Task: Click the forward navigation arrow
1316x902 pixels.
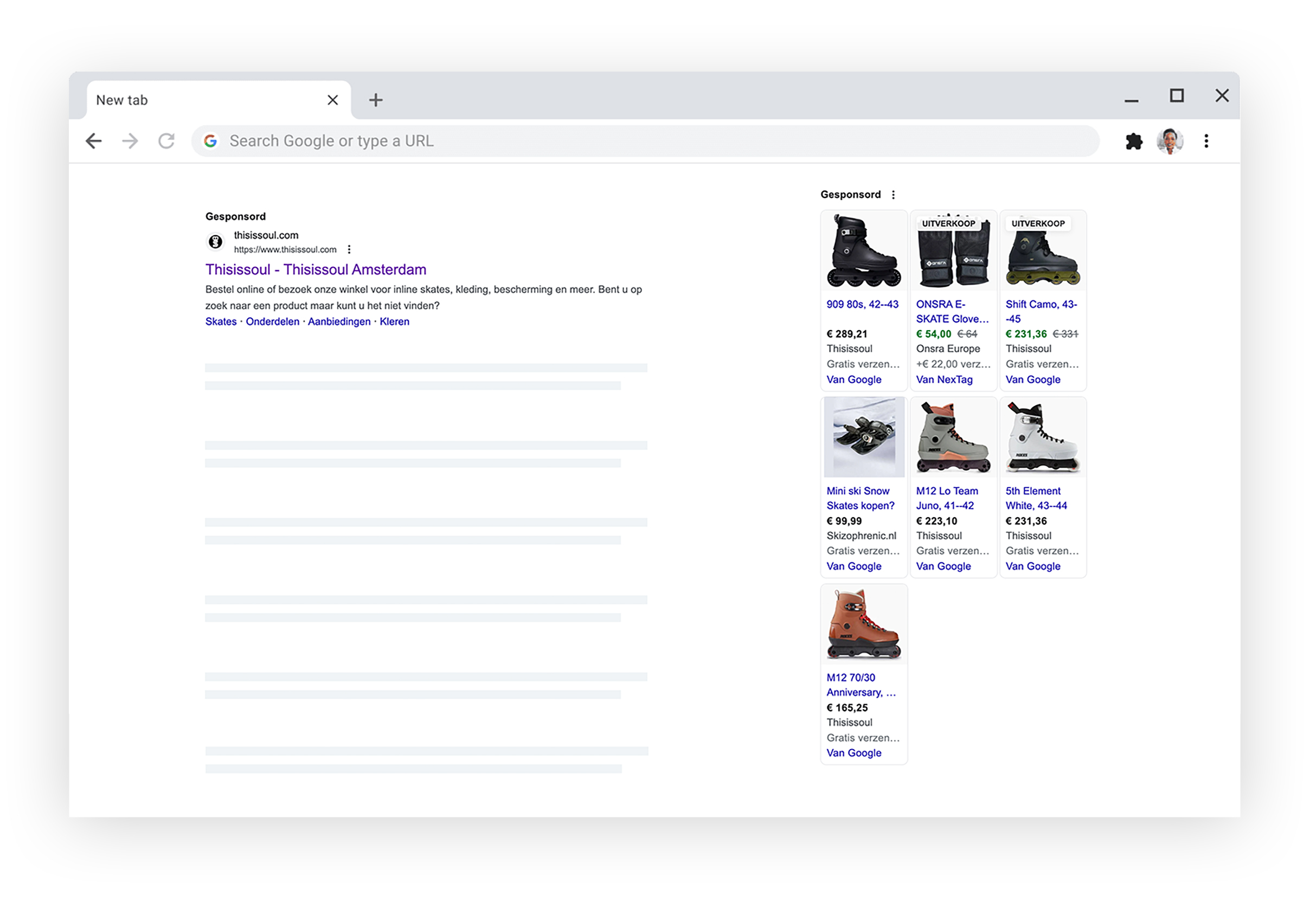Action: [130, 141]
